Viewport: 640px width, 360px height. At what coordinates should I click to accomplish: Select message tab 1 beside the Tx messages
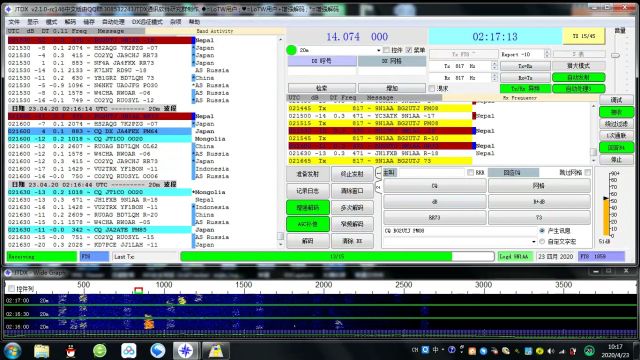(378, 173)
